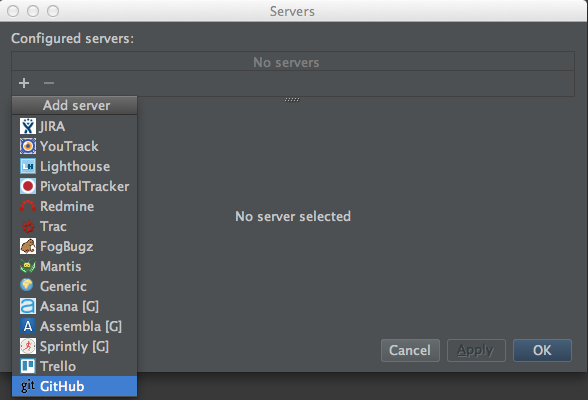588x400 pixels.
Task: Confirm with the OK button
Action: 542,351
